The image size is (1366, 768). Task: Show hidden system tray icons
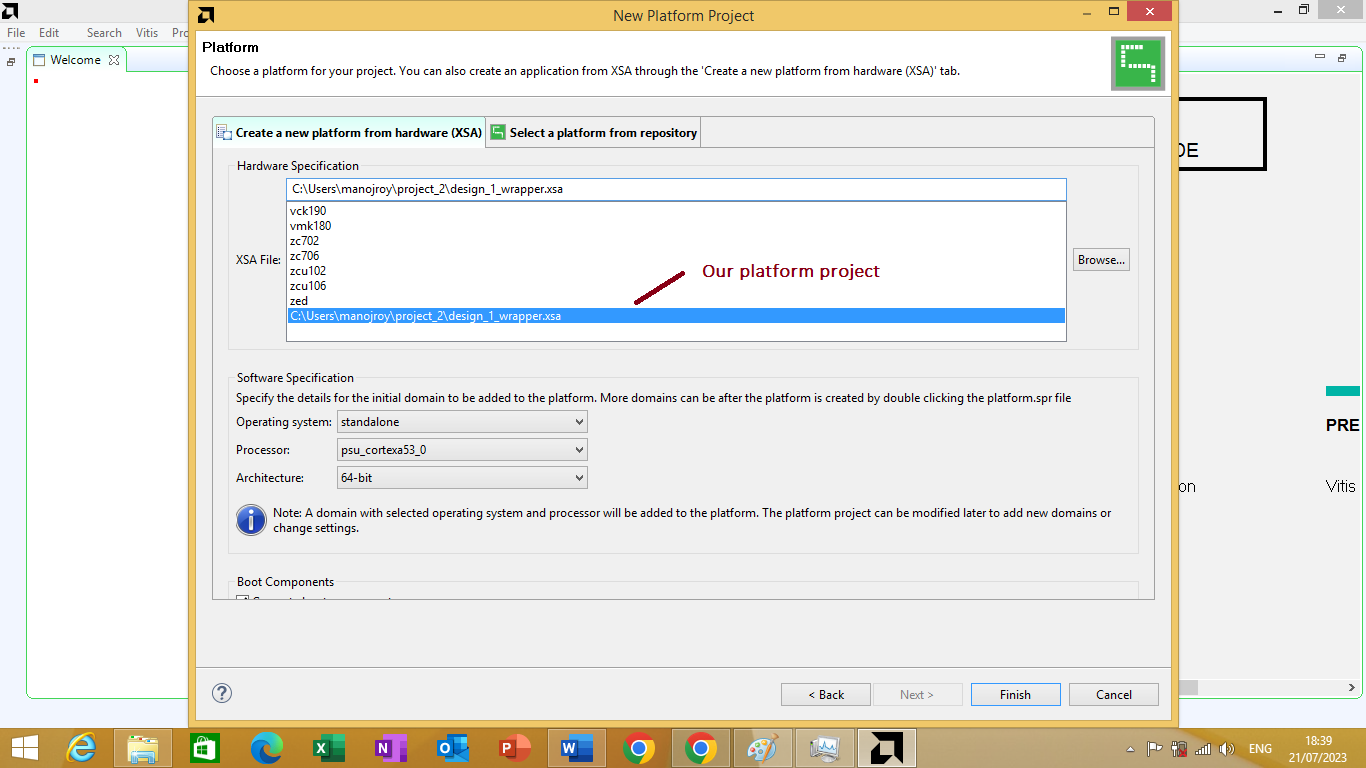click(1131, 749)
